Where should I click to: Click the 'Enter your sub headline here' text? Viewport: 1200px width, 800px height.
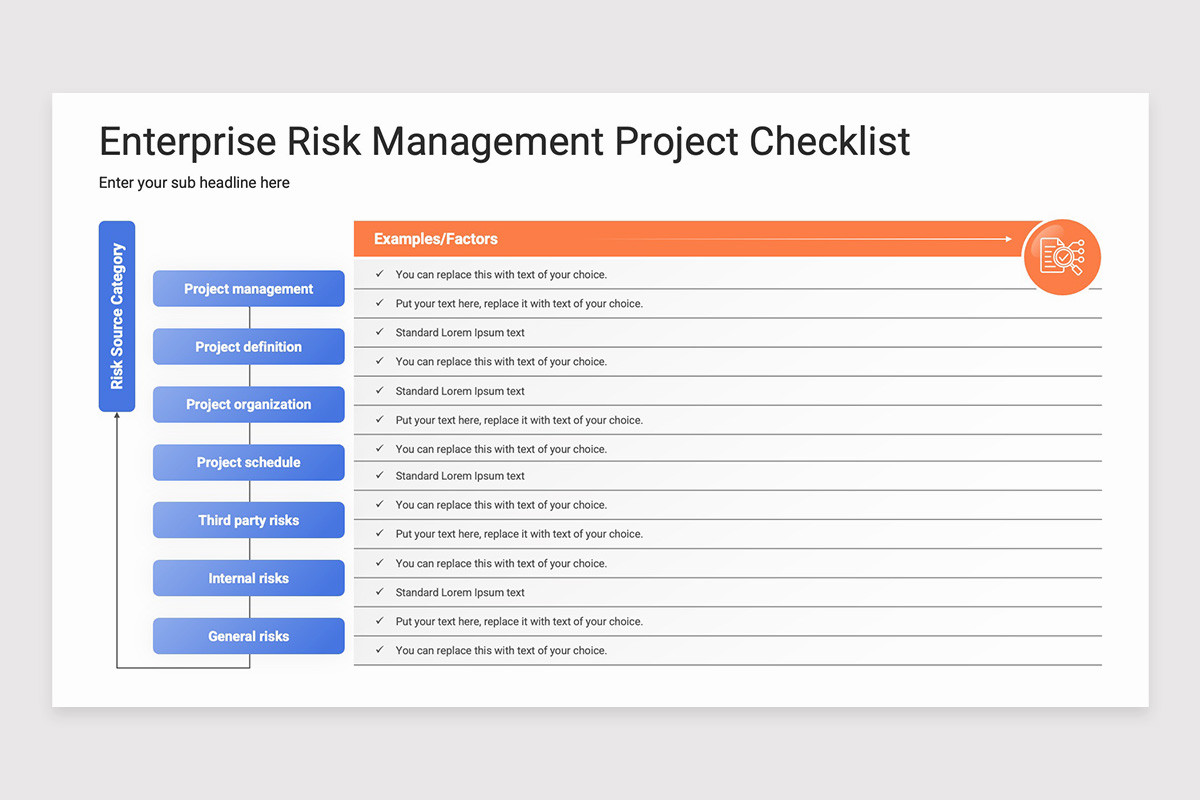[194, 183]
